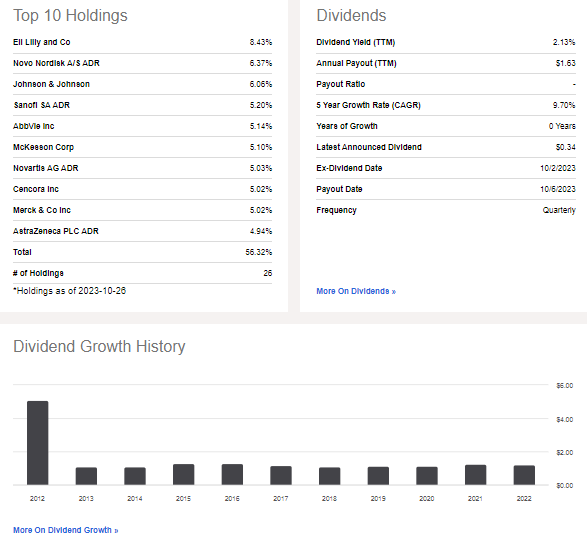Click the Years of Growth label
Screen dimensions: 587x547
tap(347, 126)
